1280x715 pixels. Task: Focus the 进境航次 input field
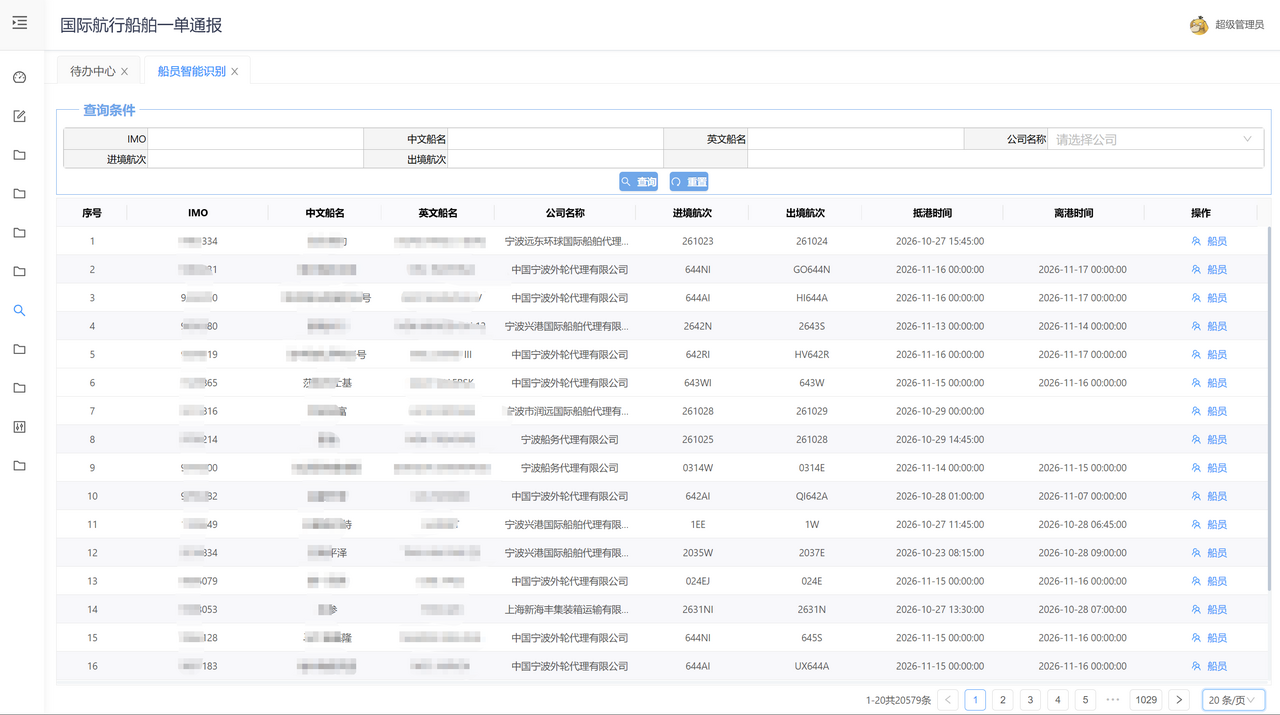pos(255,159)
